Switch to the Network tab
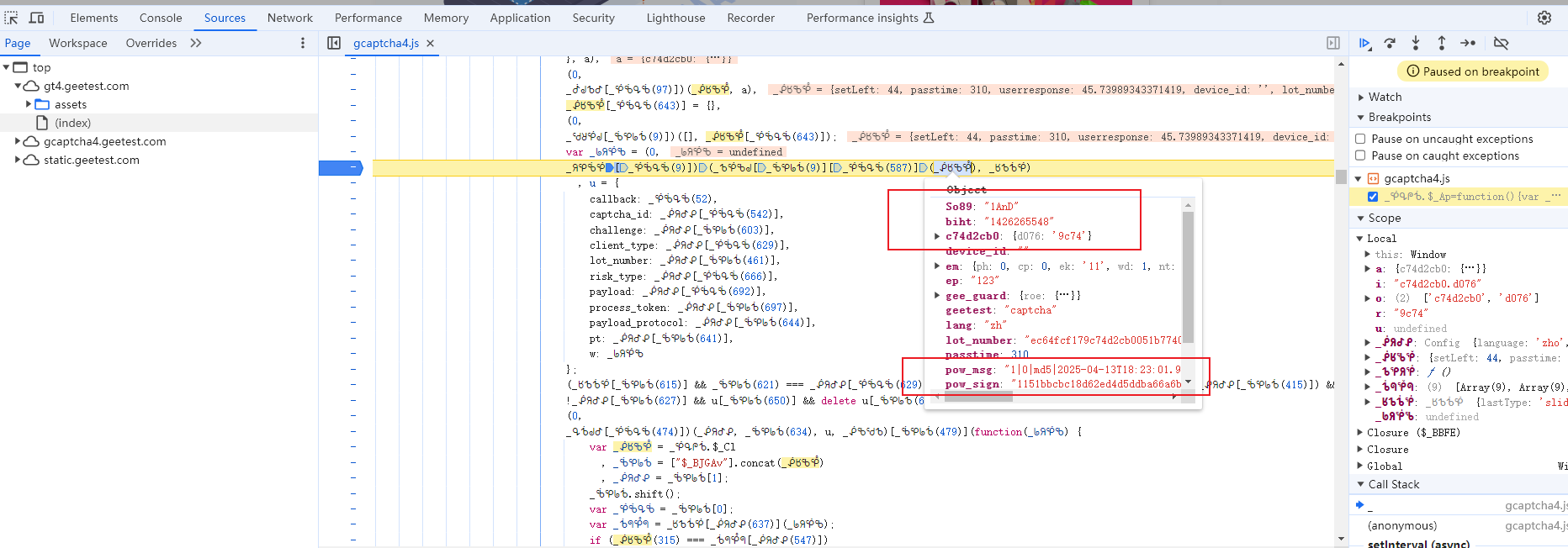1568x548 pixels. [x=289, y=18]
